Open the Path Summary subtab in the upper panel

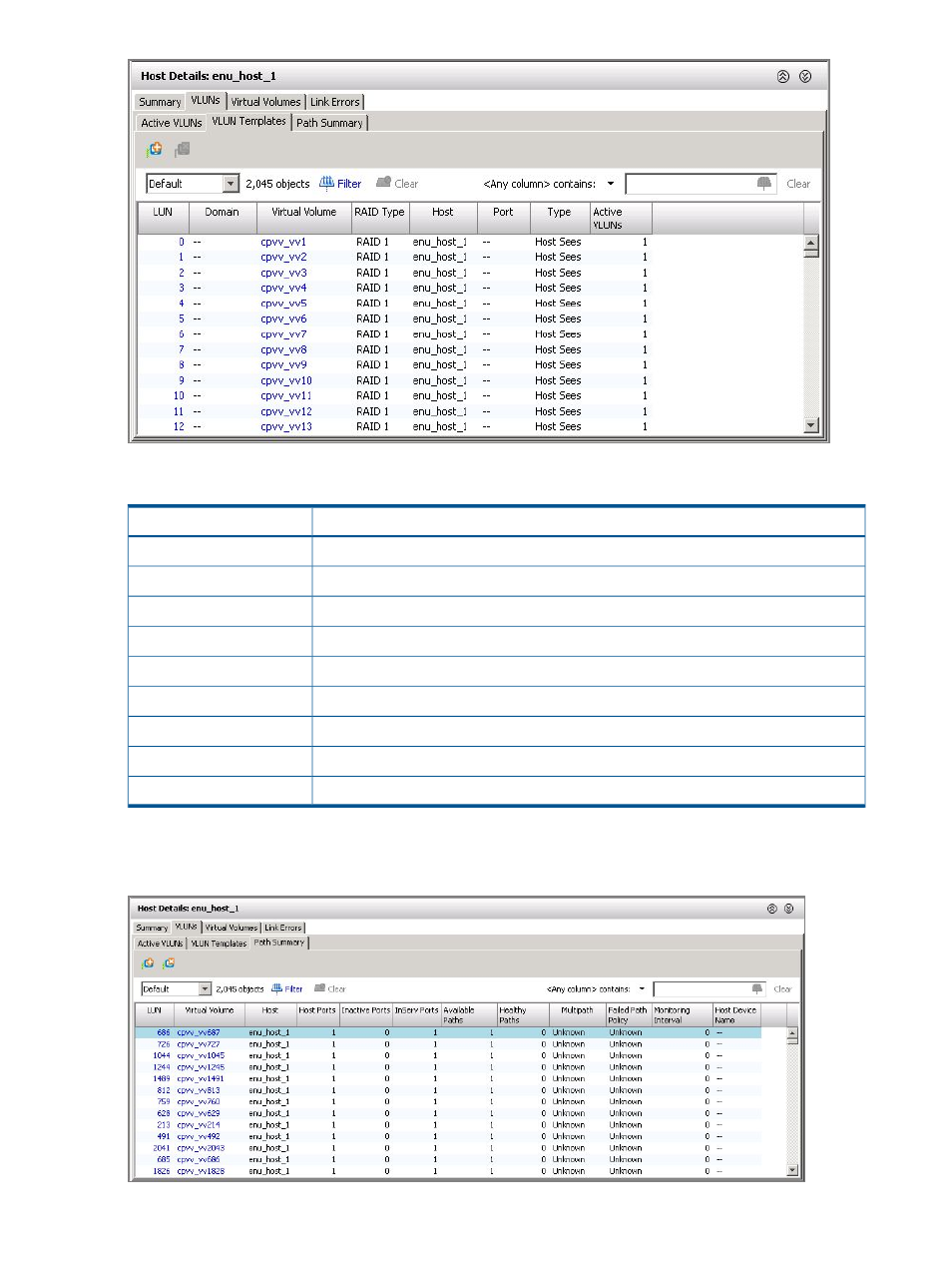click(x=329, y=123)
